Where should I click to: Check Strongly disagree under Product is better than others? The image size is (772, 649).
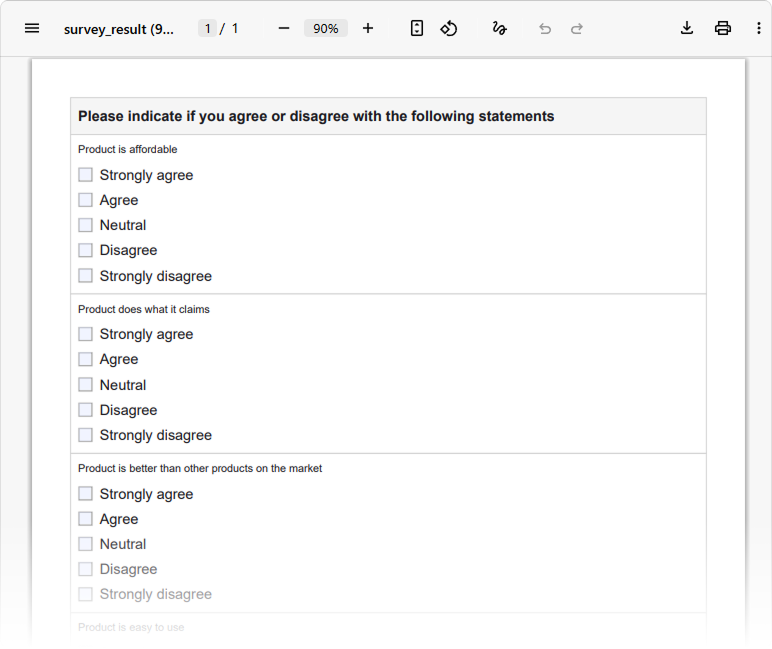pyautogui.click(x=86, y=594)
